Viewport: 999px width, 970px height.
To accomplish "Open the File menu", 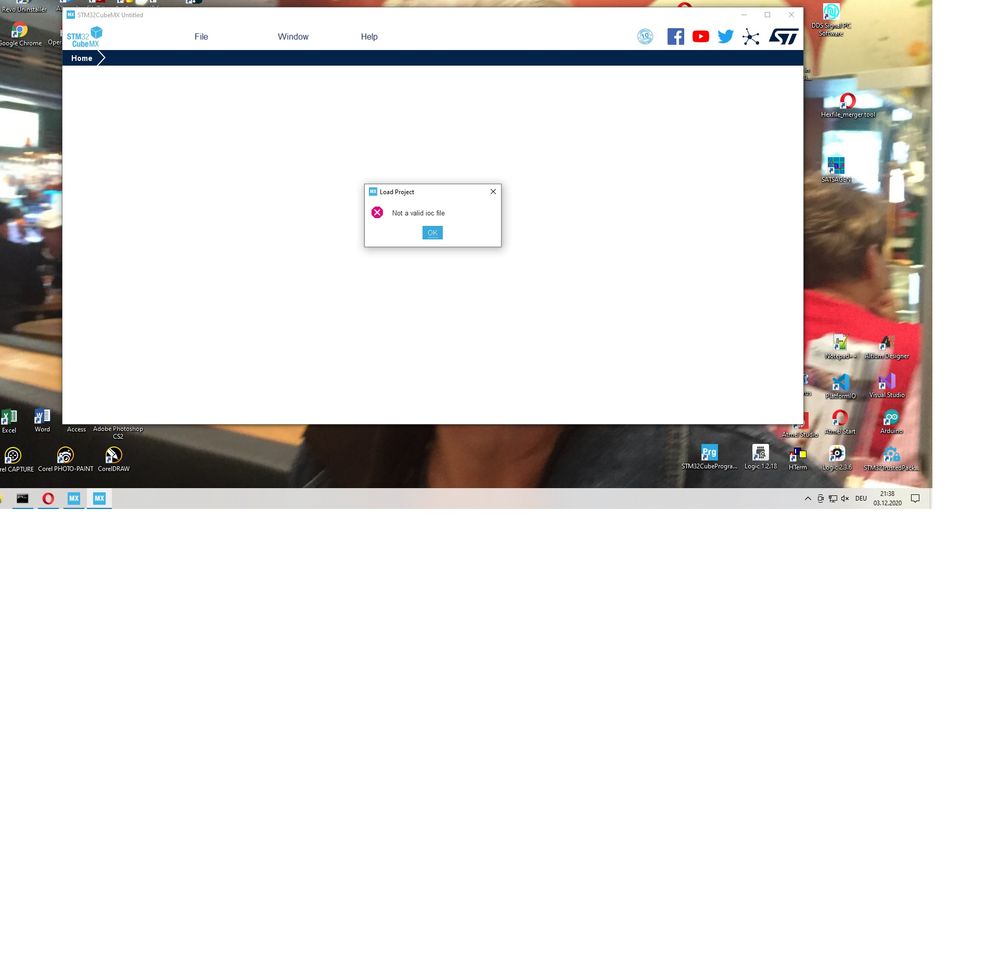I will tap(201, 37).
